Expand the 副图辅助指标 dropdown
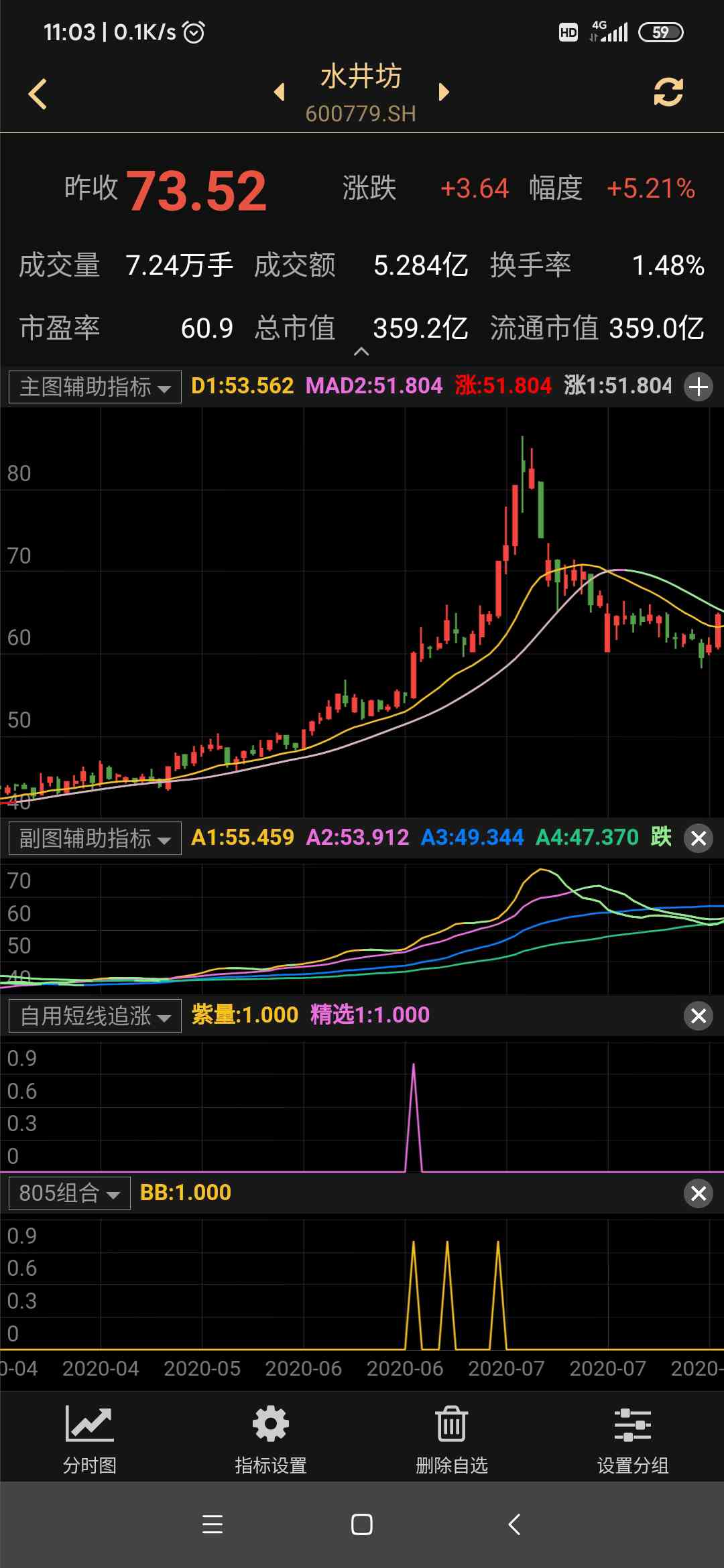Screen dimensions: 724x1568 [x=95, y=838]
